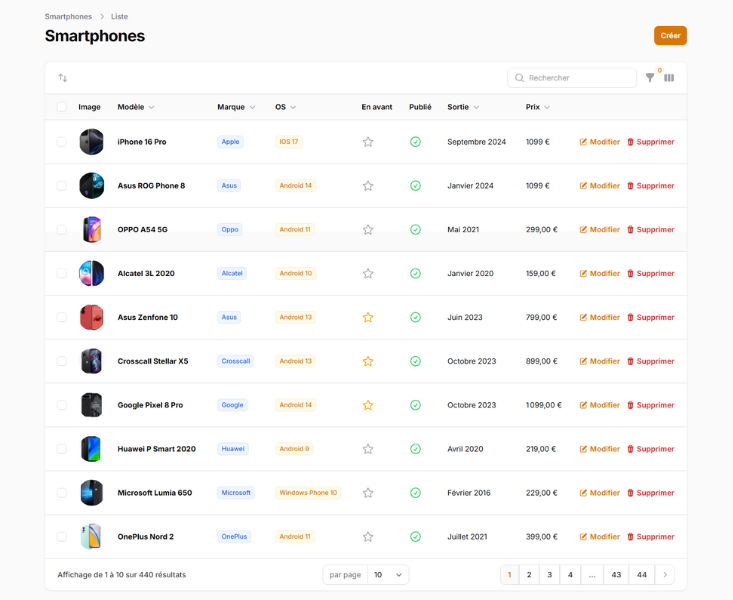Select the OPPO A54 5G checkbox
This screenshot has height=600, width=733.
point(62,230)
